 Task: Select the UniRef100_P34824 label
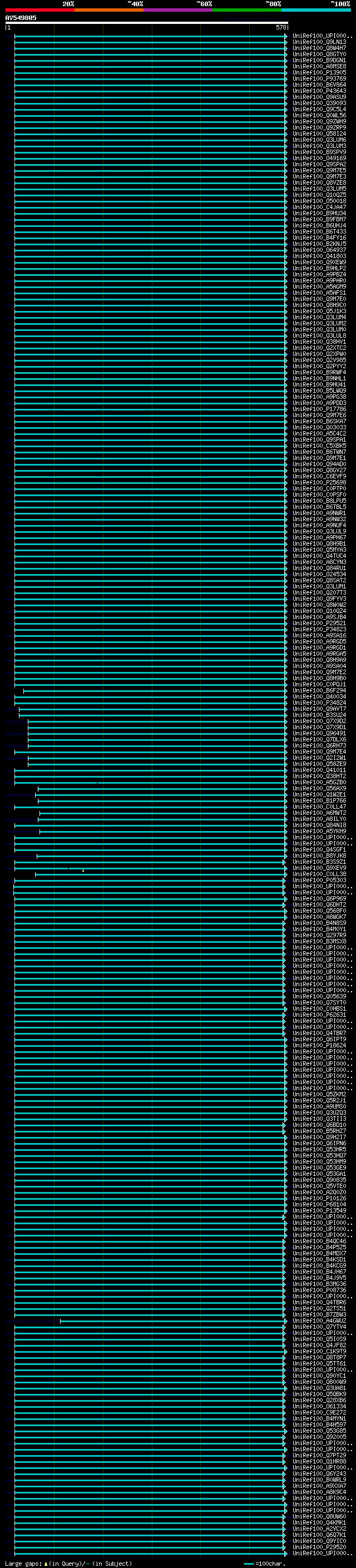[x=319, y=703]
